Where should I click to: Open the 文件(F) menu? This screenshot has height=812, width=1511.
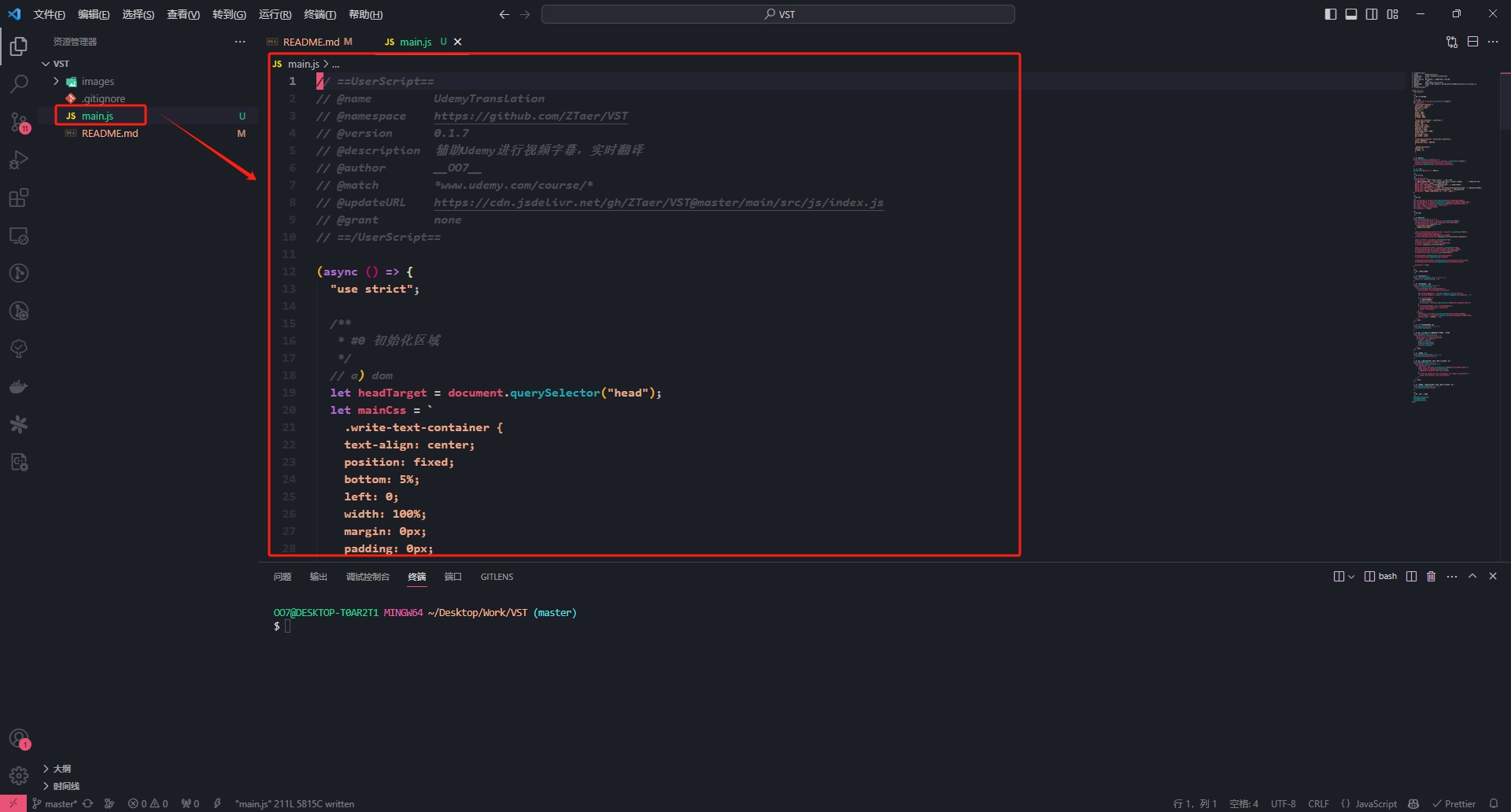(49, 14)
